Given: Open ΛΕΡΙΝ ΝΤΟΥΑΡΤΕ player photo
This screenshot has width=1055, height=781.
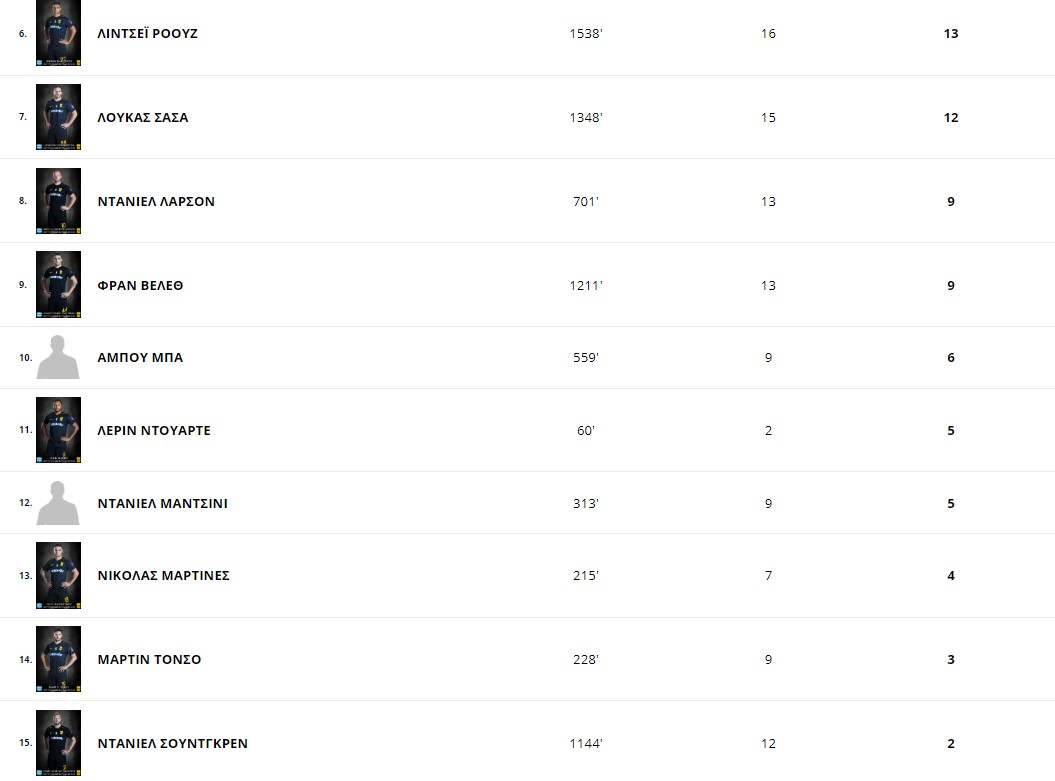Looking at the screenshot, I should coord(59,430).
